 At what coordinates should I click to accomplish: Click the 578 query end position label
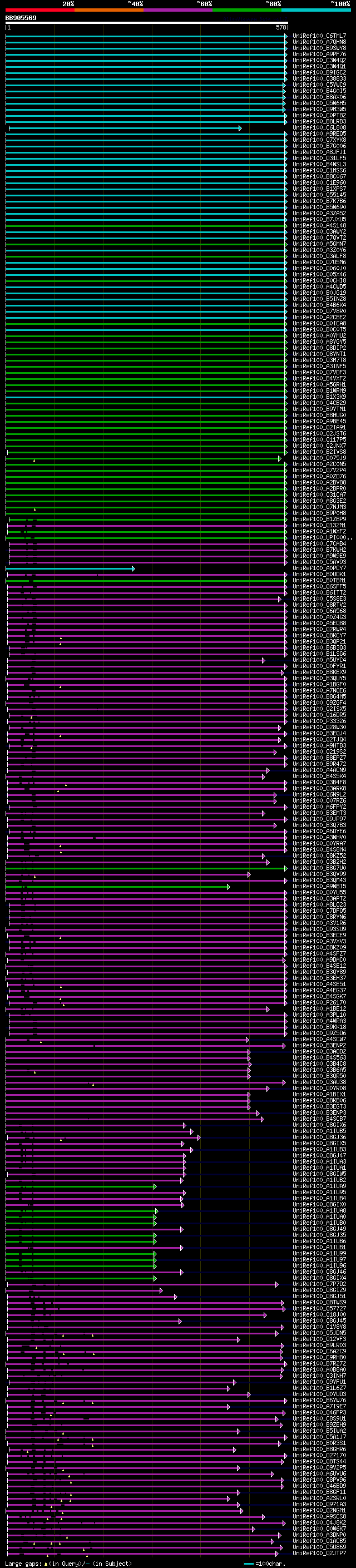[x=281, y=27]
